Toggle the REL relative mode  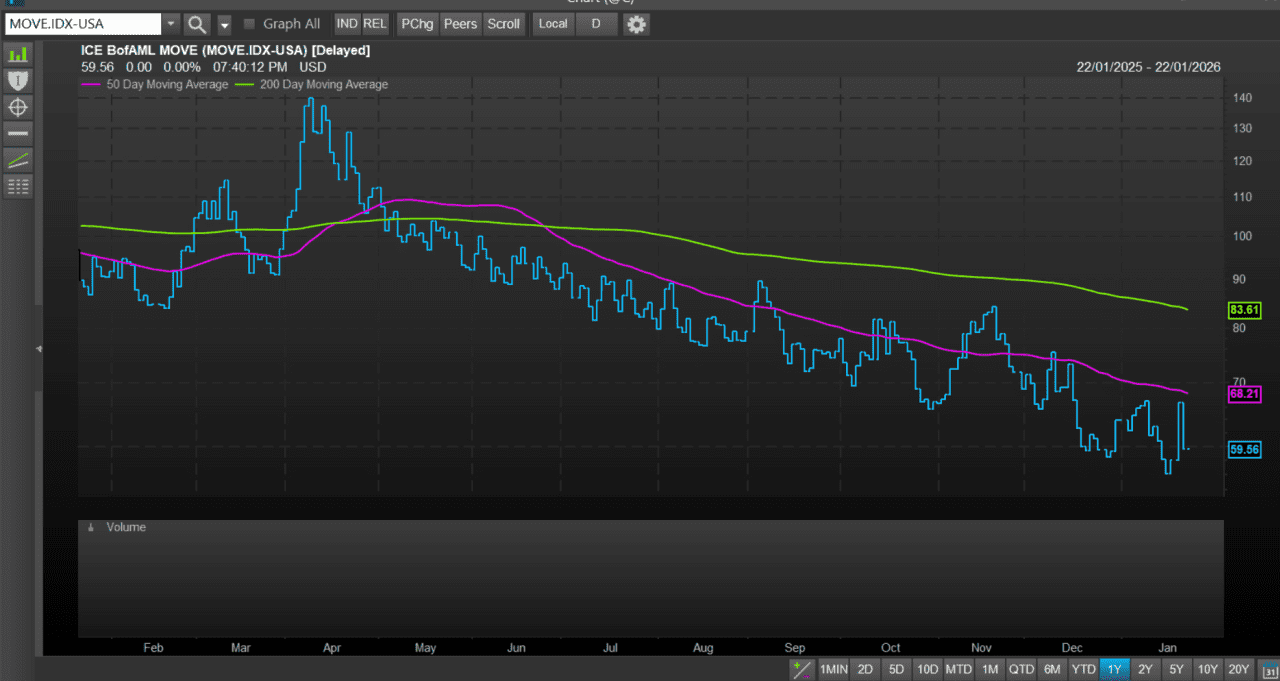[x=375, y=23]
